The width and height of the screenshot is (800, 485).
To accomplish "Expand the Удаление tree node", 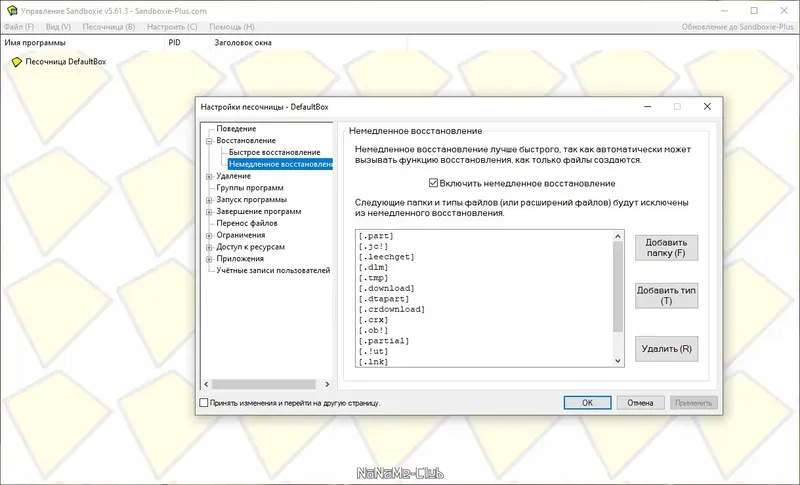I will (209, 176).
